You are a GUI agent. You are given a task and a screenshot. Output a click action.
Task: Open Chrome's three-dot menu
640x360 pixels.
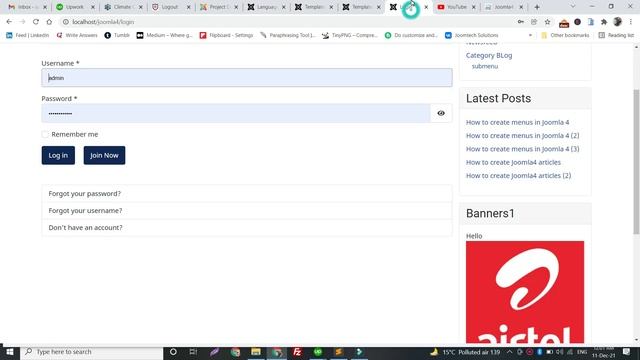(x=631, y=22)
